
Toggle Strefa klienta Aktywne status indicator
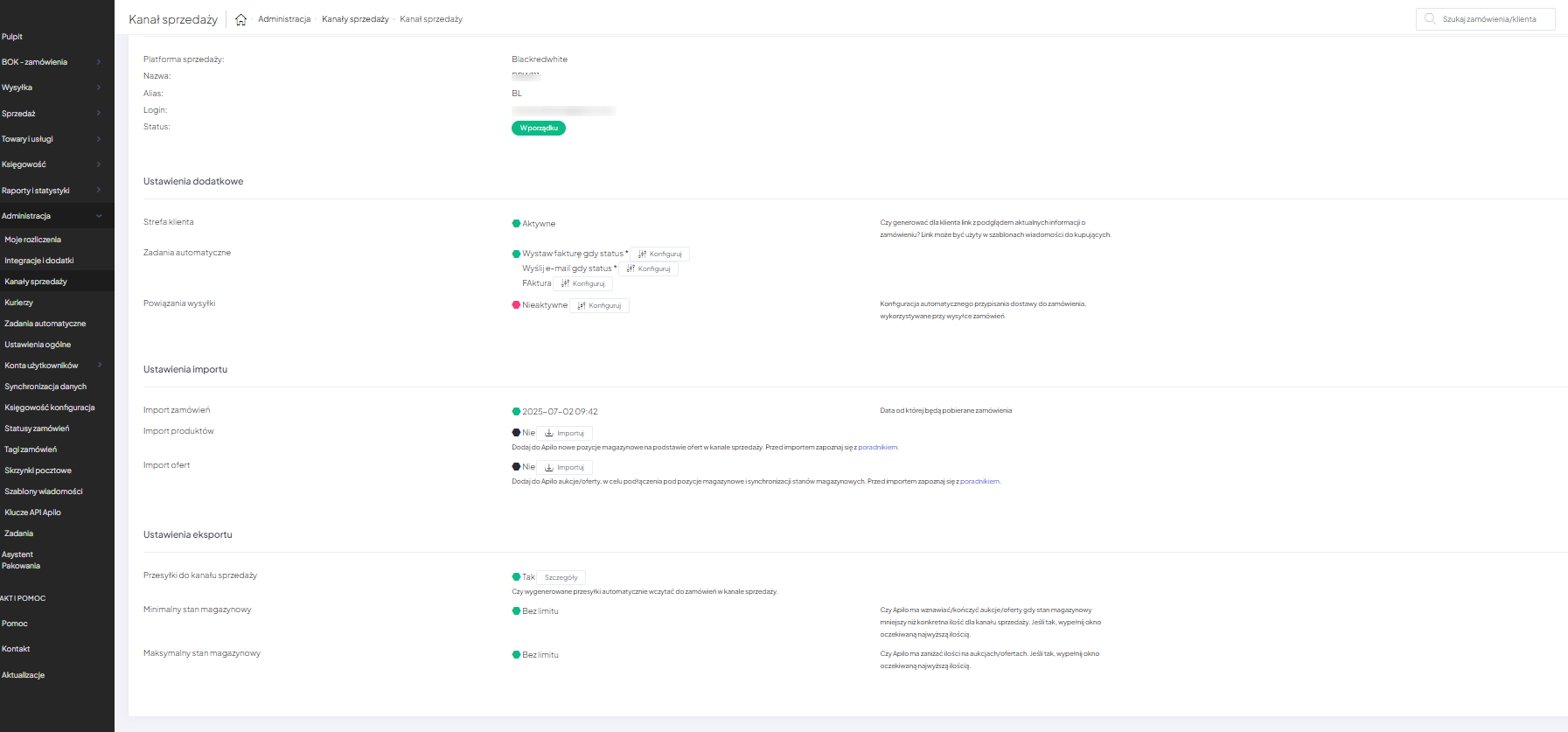(516, 224)
